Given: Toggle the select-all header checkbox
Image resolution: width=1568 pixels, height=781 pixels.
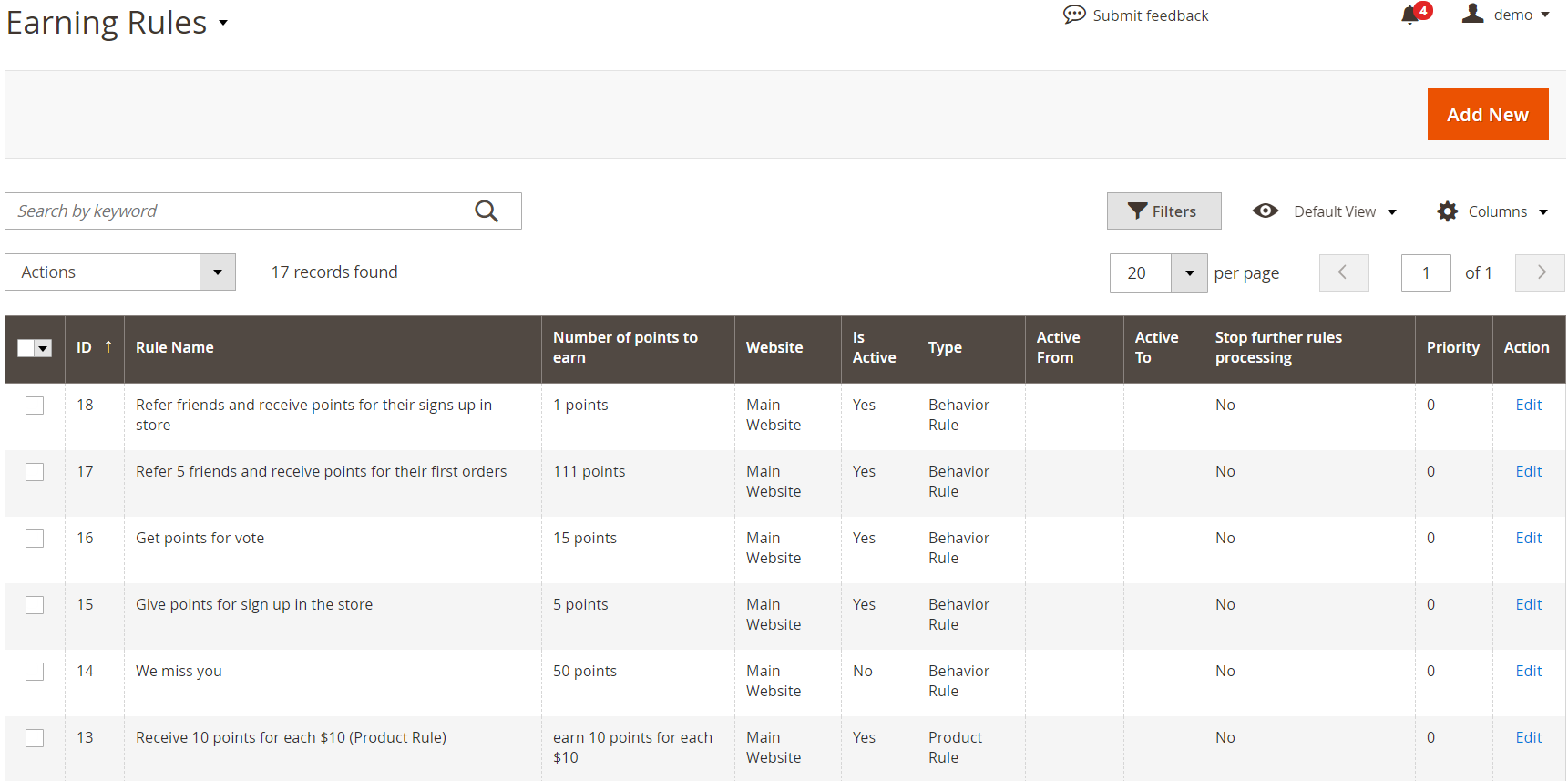Looking at the screenshot, I should (x=26, y=348).
